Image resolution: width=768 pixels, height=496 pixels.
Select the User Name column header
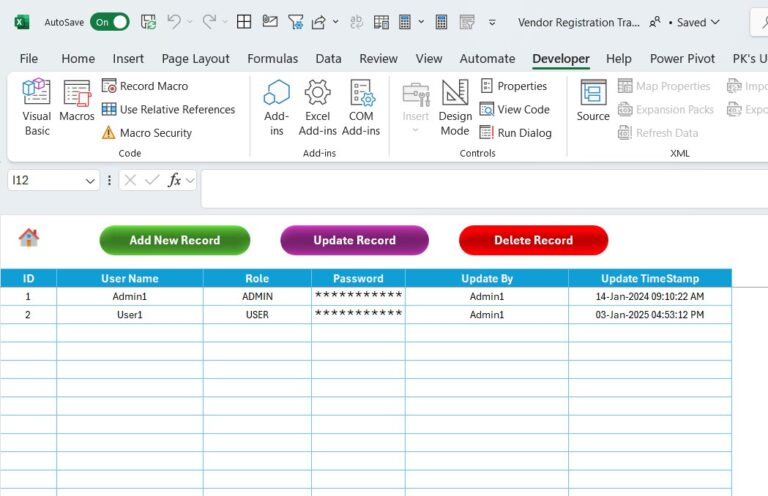point(130,279)
